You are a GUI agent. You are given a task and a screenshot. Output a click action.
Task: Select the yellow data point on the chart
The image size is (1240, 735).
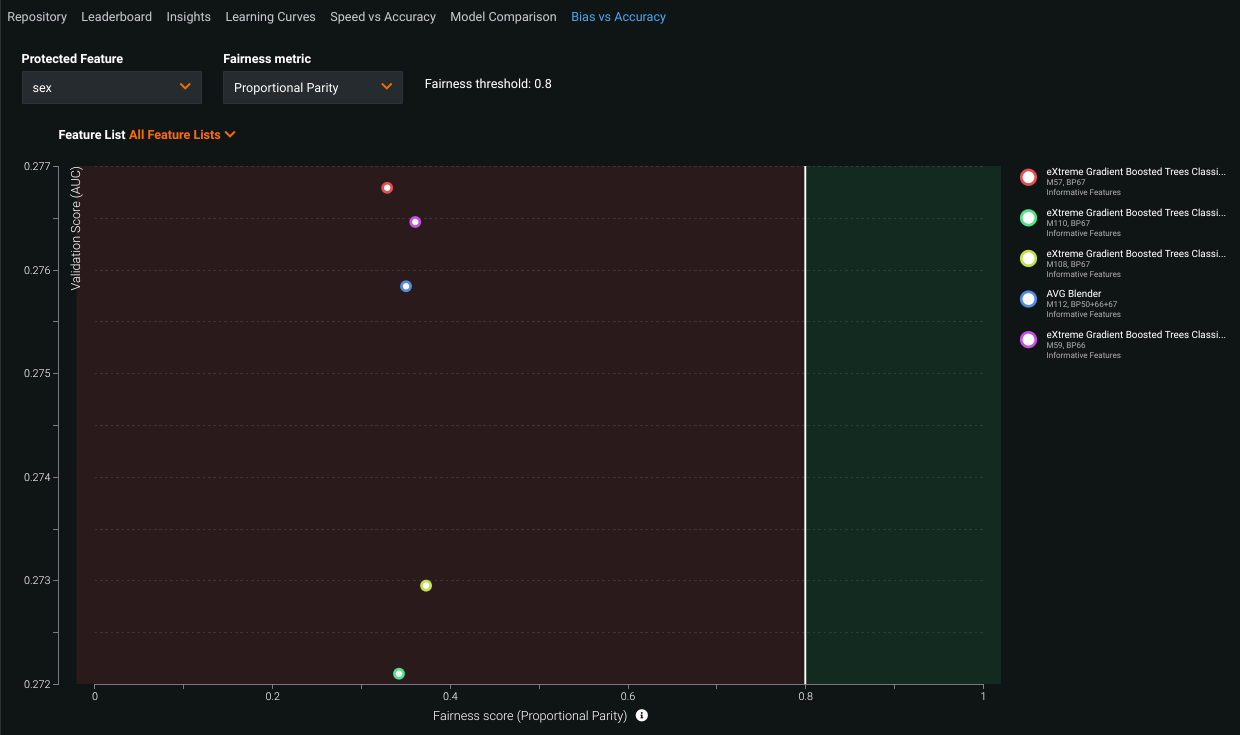click(426, 586)
